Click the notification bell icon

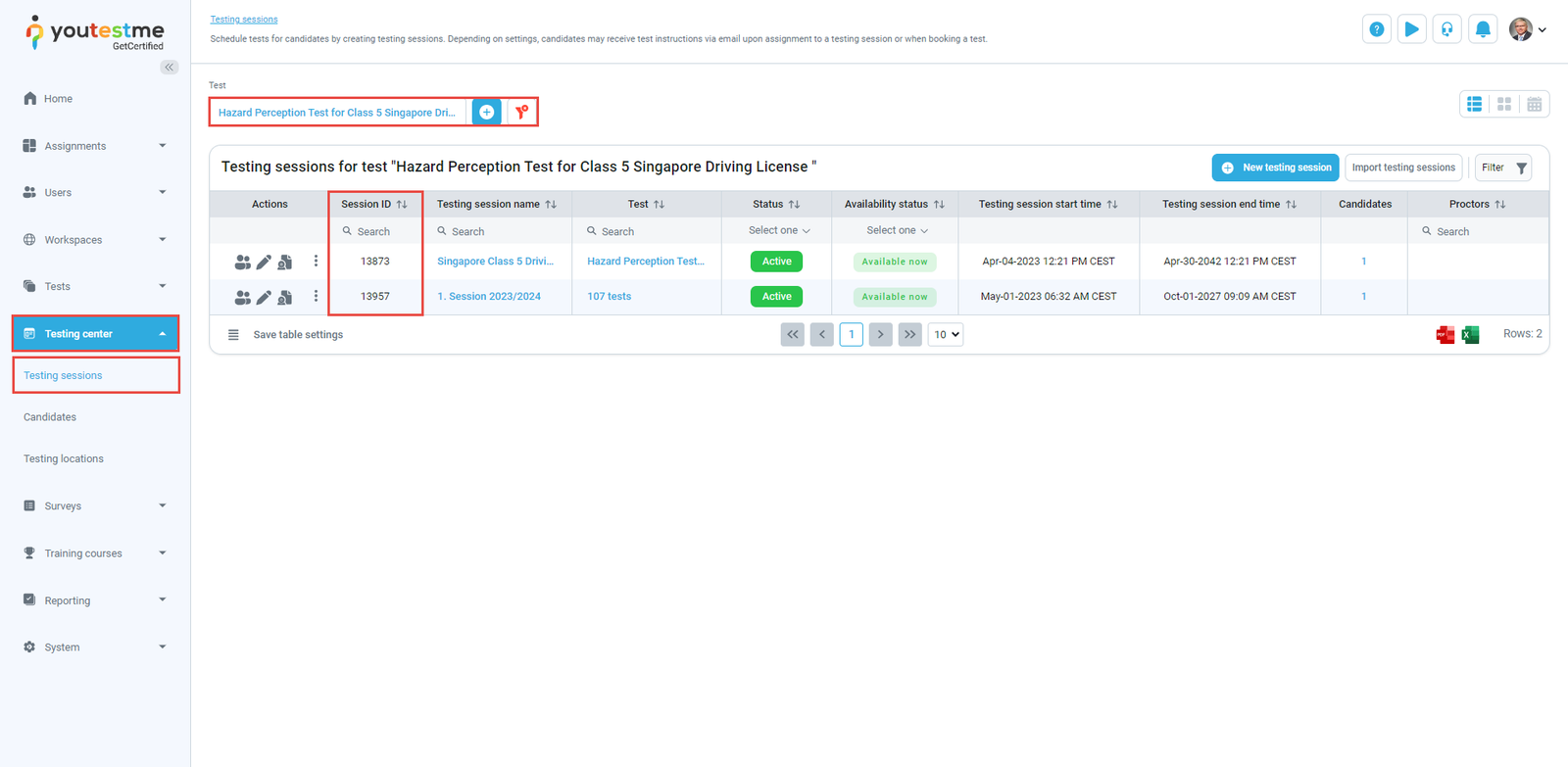point(1483,29)
